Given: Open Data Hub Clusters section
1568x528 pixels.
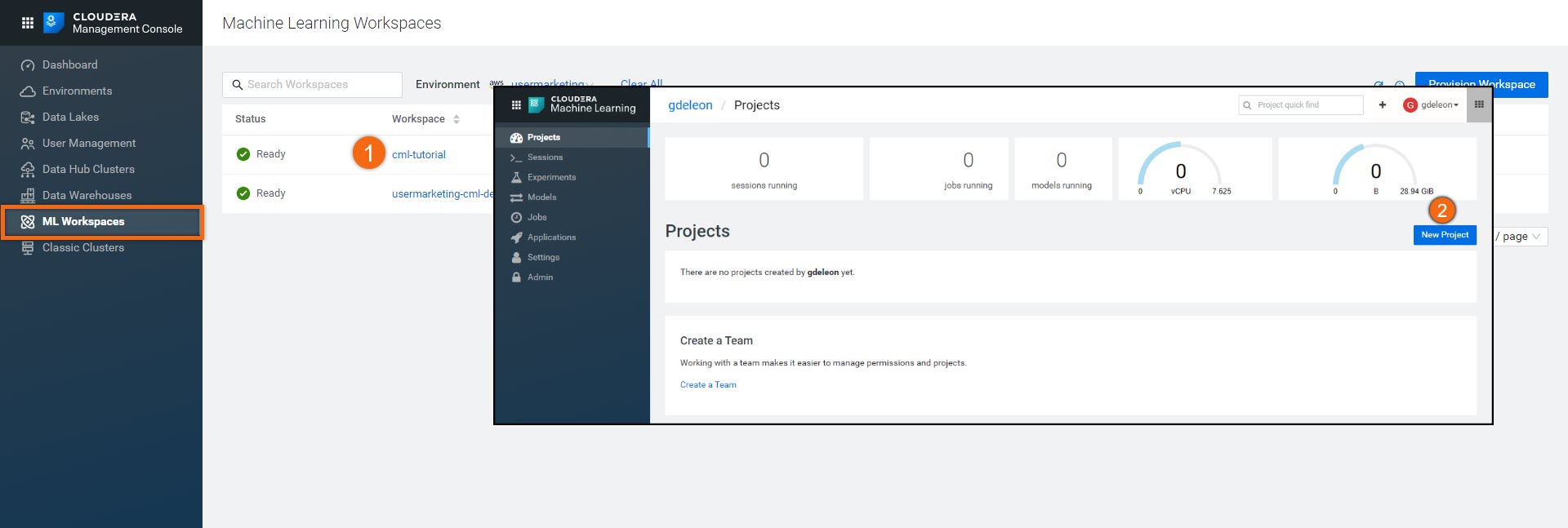Looking at the screenshot, I should (88, 169).
